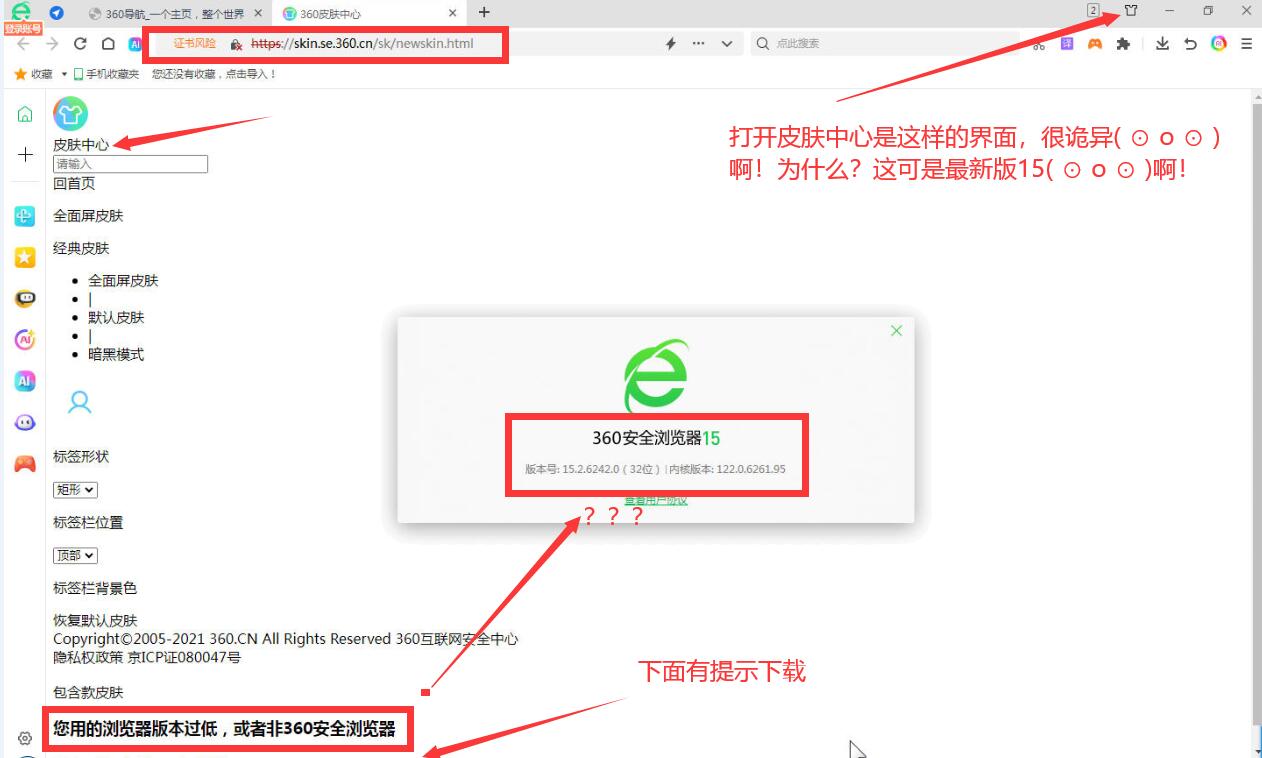The width and height of the screenshot is (1262, 758).
Task: Click the blue user profile icon
Action: [x=79, y=402]
